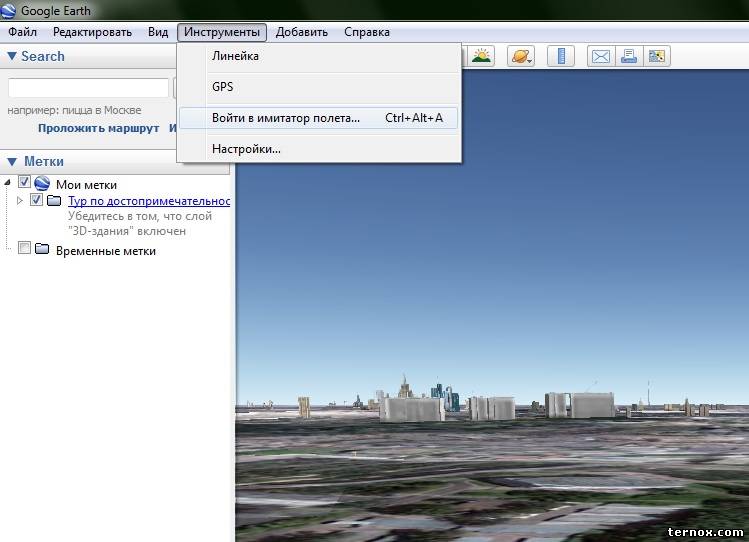
Task: Click the folder icon beside Временные метки
Action: (42, 250)
